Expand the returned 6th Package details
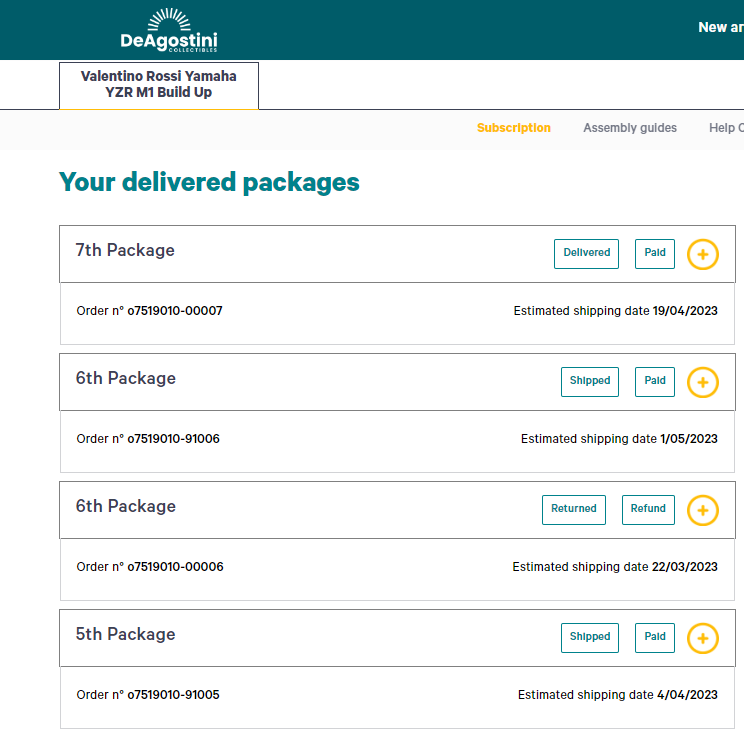 [703, 510]
